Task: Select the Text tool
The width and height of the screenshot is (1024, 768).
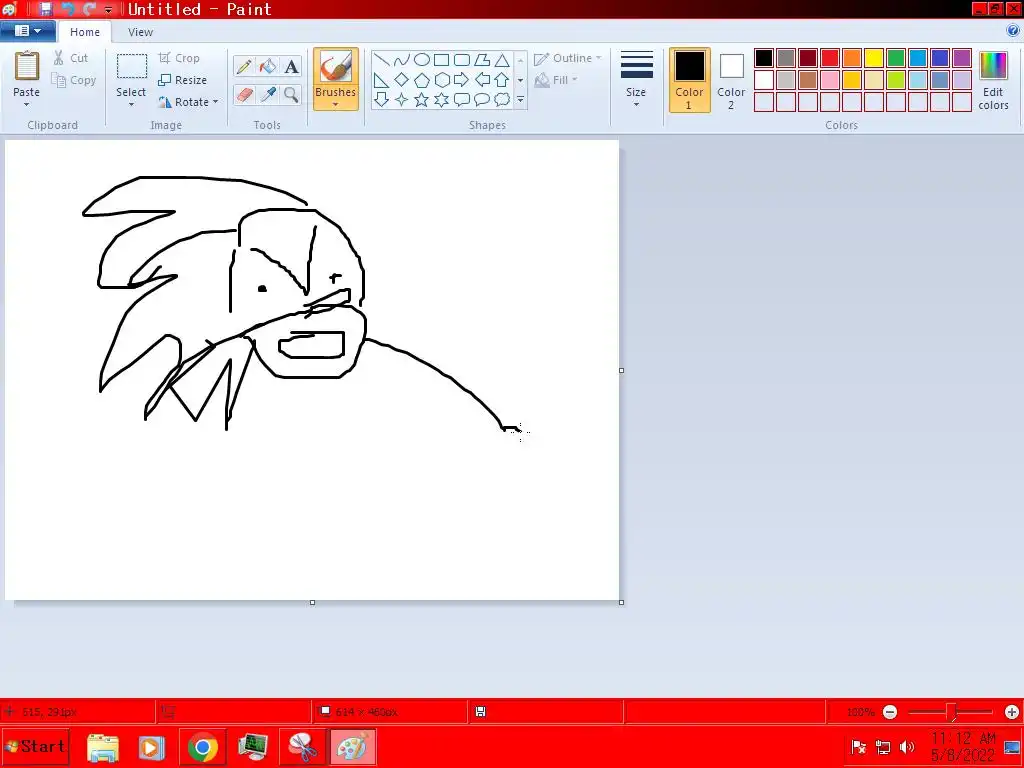Action: click(x=291, y=67)
